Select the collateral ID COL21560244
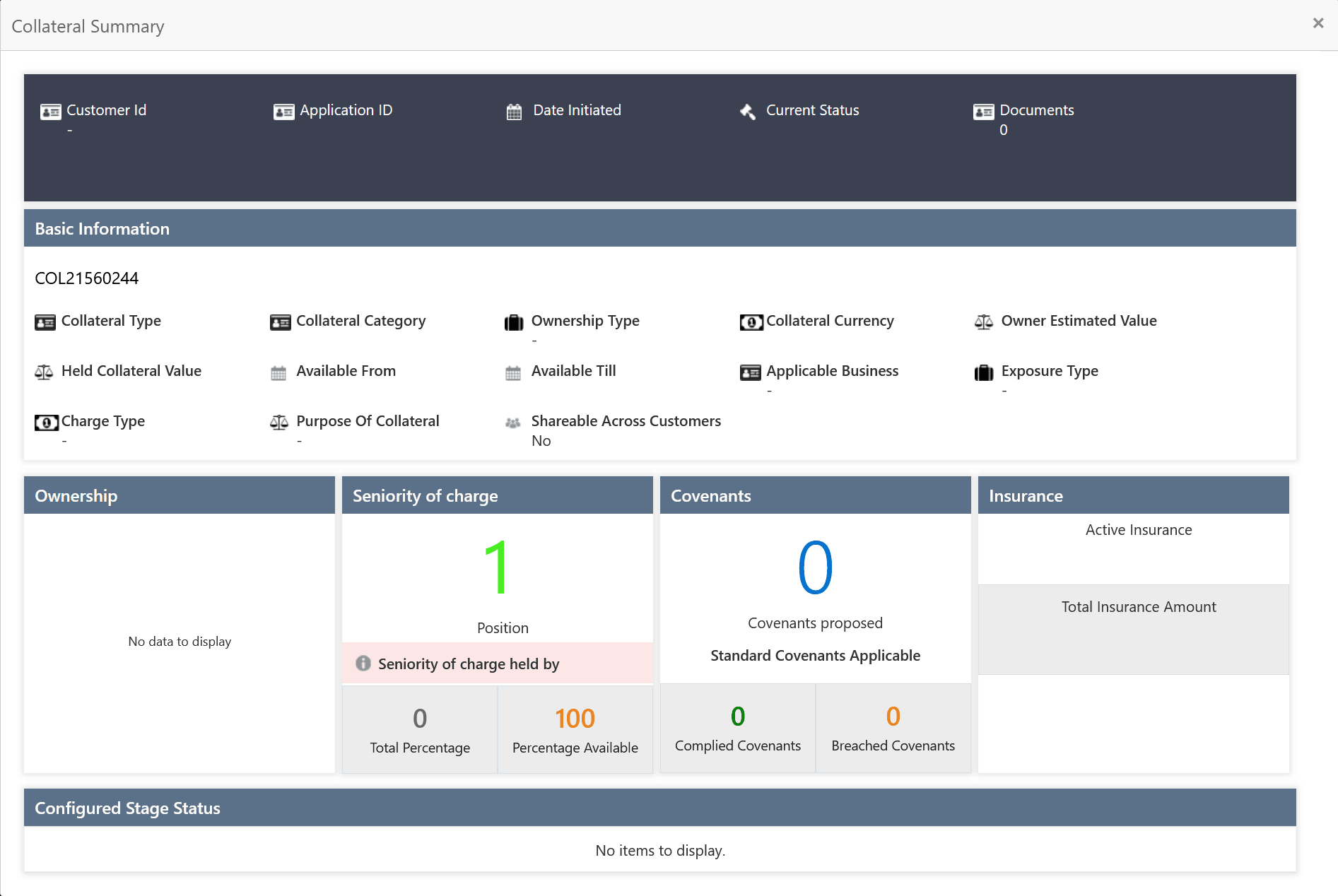Viewport: 1338px width, 896px height. click(87, 278)
